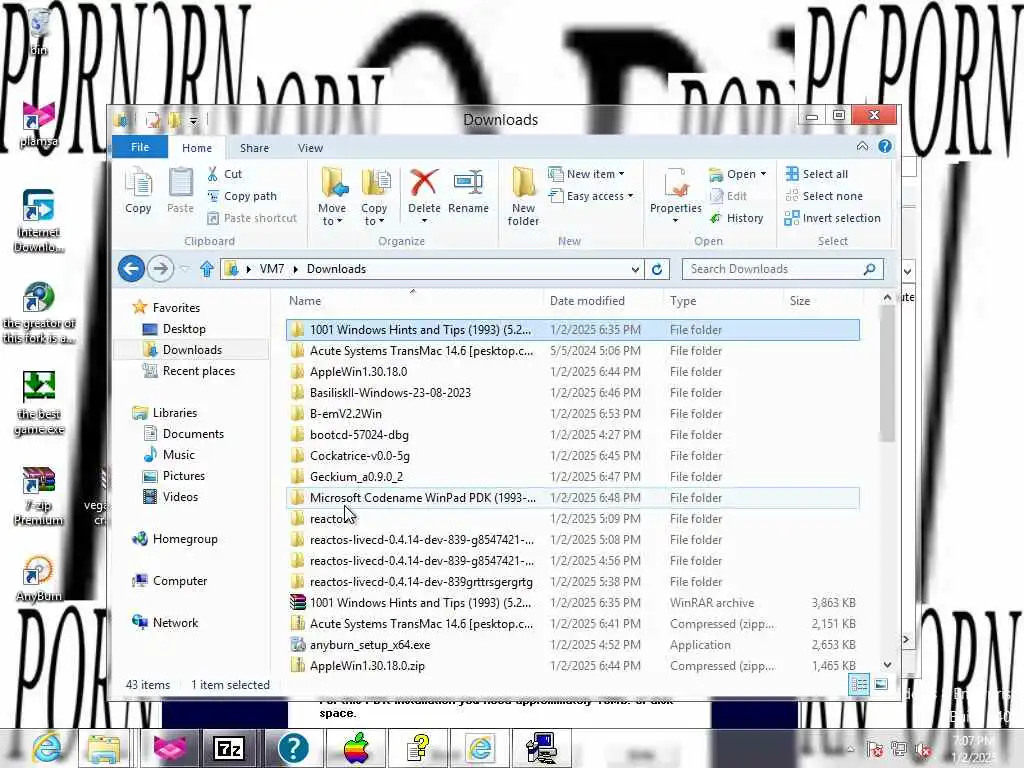Switch to the Share ribbon tab

click(x=254, y=148)
